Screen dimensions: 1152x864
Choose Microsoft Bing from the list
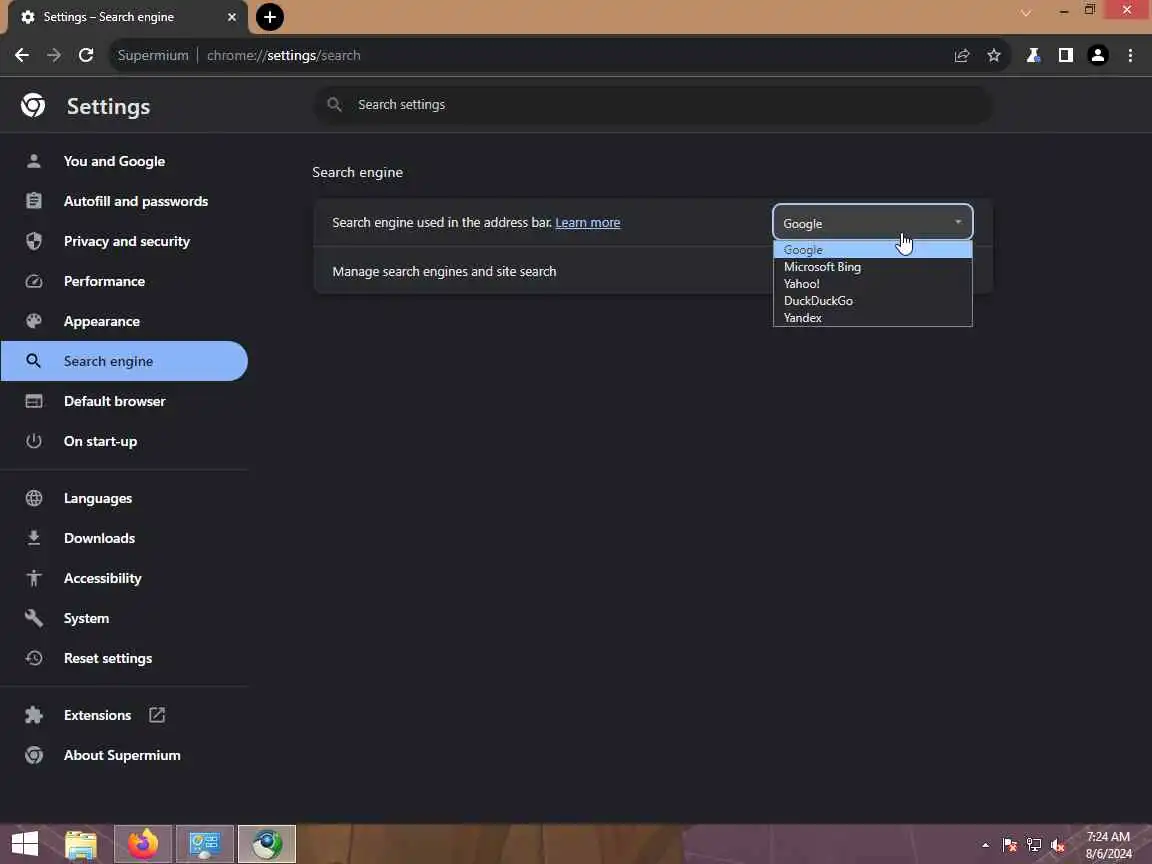click(x=873, y=267)
